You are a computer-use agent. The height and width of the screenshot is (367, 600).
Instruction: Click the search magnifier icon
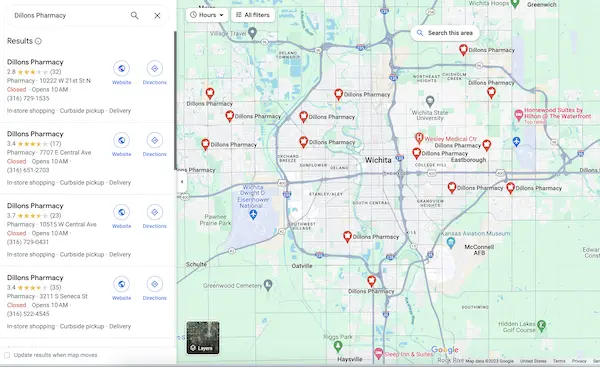coord(134,15)
